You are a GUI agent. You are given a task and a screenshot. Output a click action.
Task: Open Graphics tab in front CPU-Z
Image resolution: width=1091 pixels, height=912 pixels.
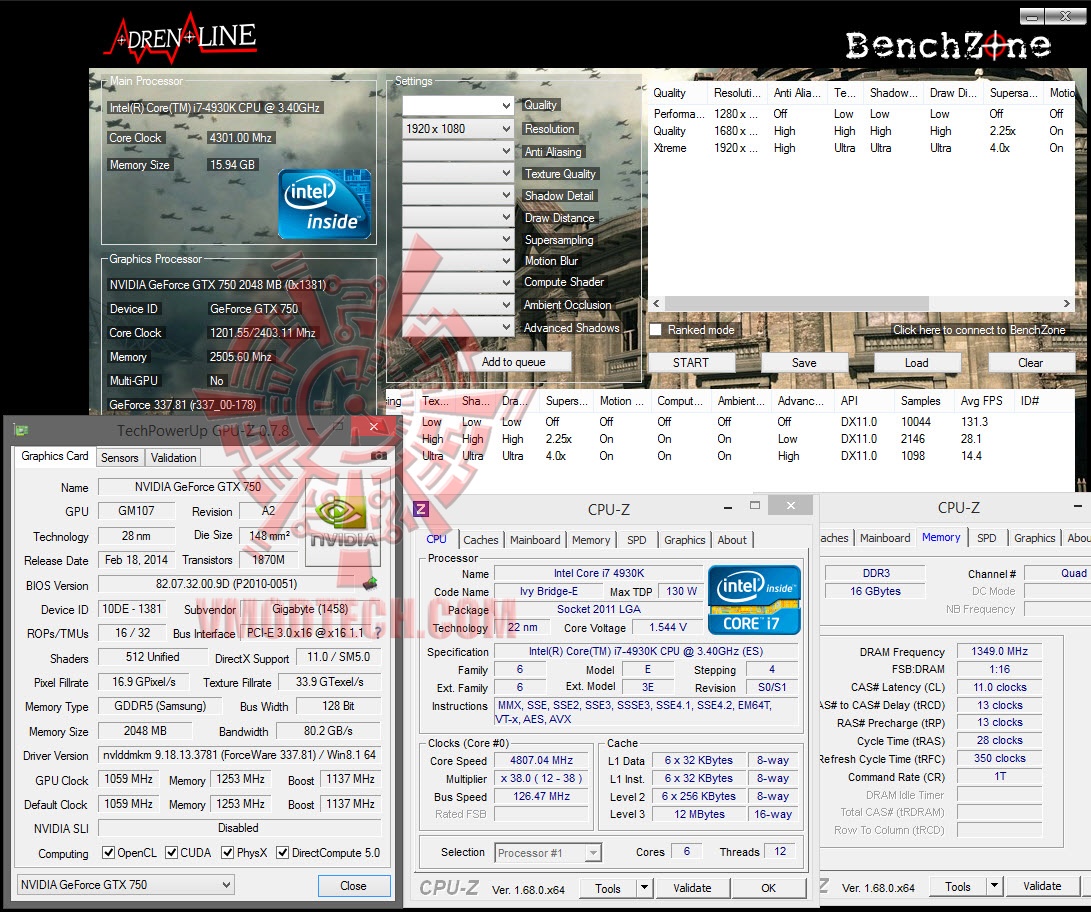coord(685,540)
